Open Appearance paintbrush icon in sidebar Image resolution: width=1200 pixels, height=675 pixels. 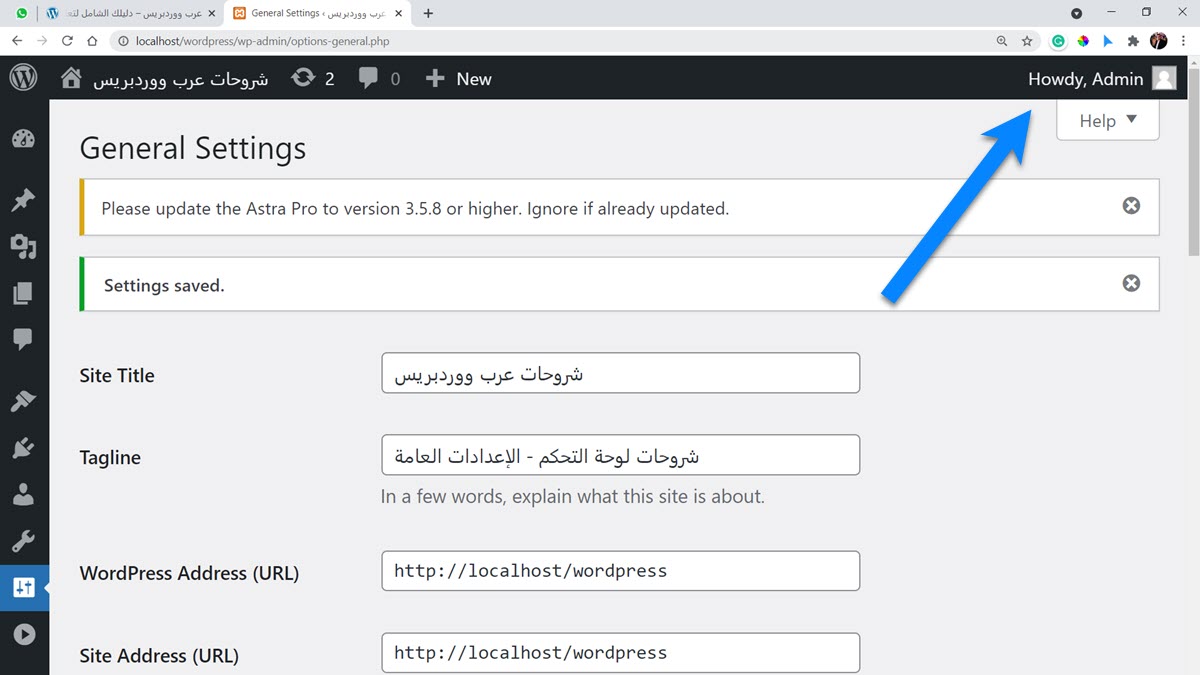(23, 401)
